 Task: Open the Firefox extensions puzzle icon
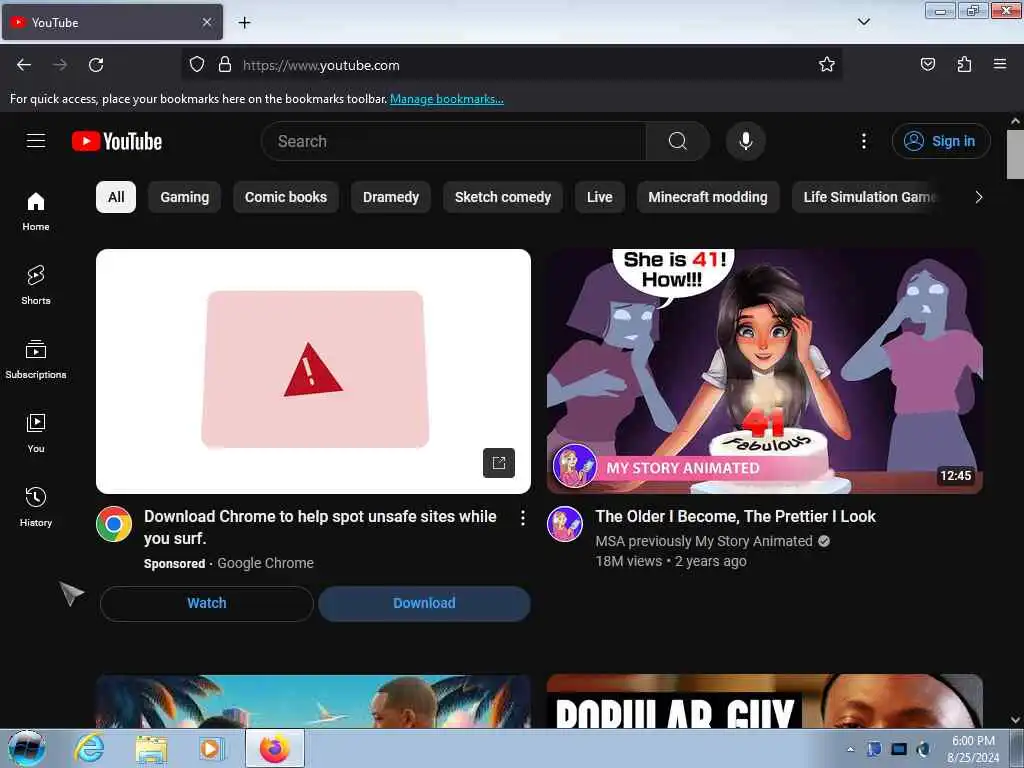964,65
